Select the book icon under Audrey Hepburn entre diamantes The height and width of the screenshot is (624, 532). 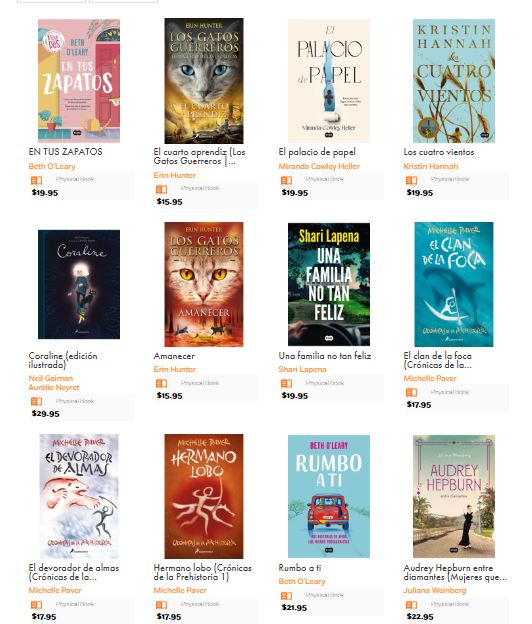click(411, 605)
